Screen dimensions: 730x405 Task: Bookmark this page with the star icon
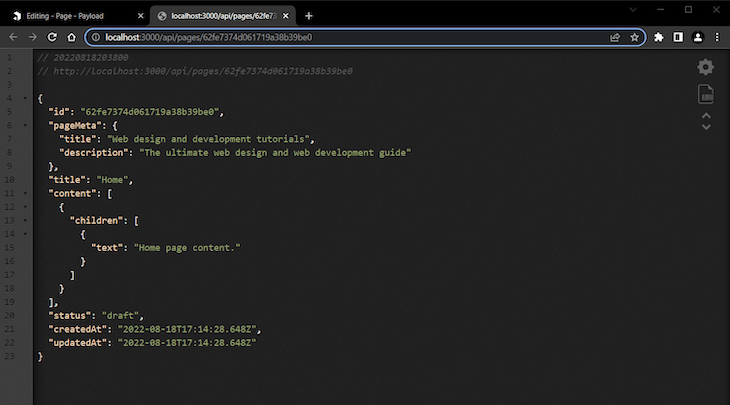click(x=634, y=37)
